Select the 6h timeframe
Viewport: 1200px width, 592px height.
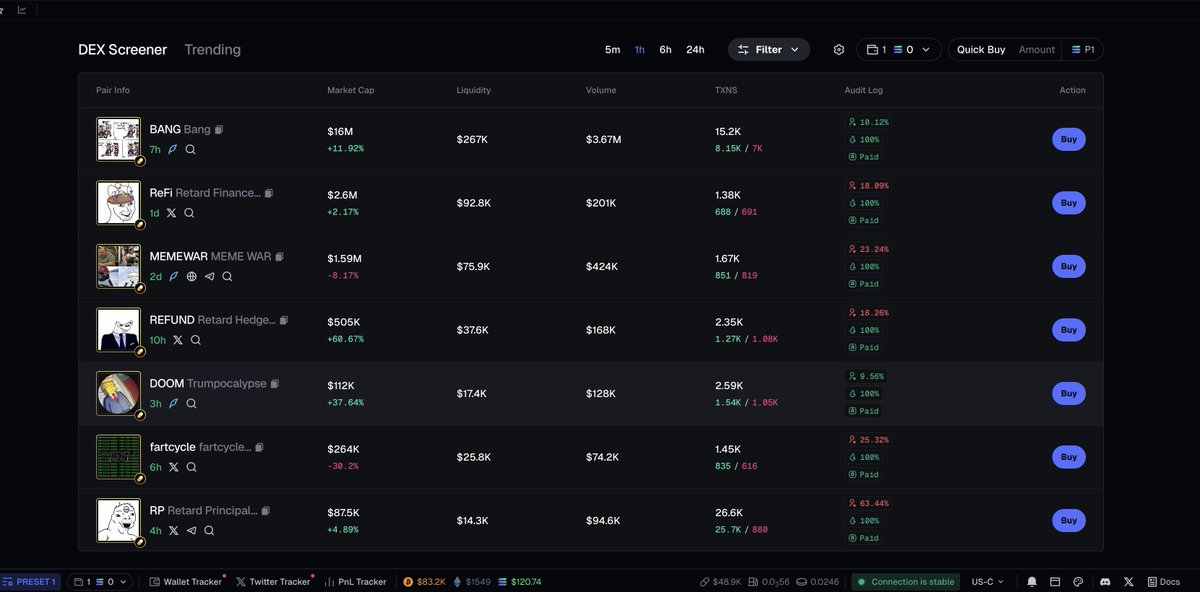(665, 49)
